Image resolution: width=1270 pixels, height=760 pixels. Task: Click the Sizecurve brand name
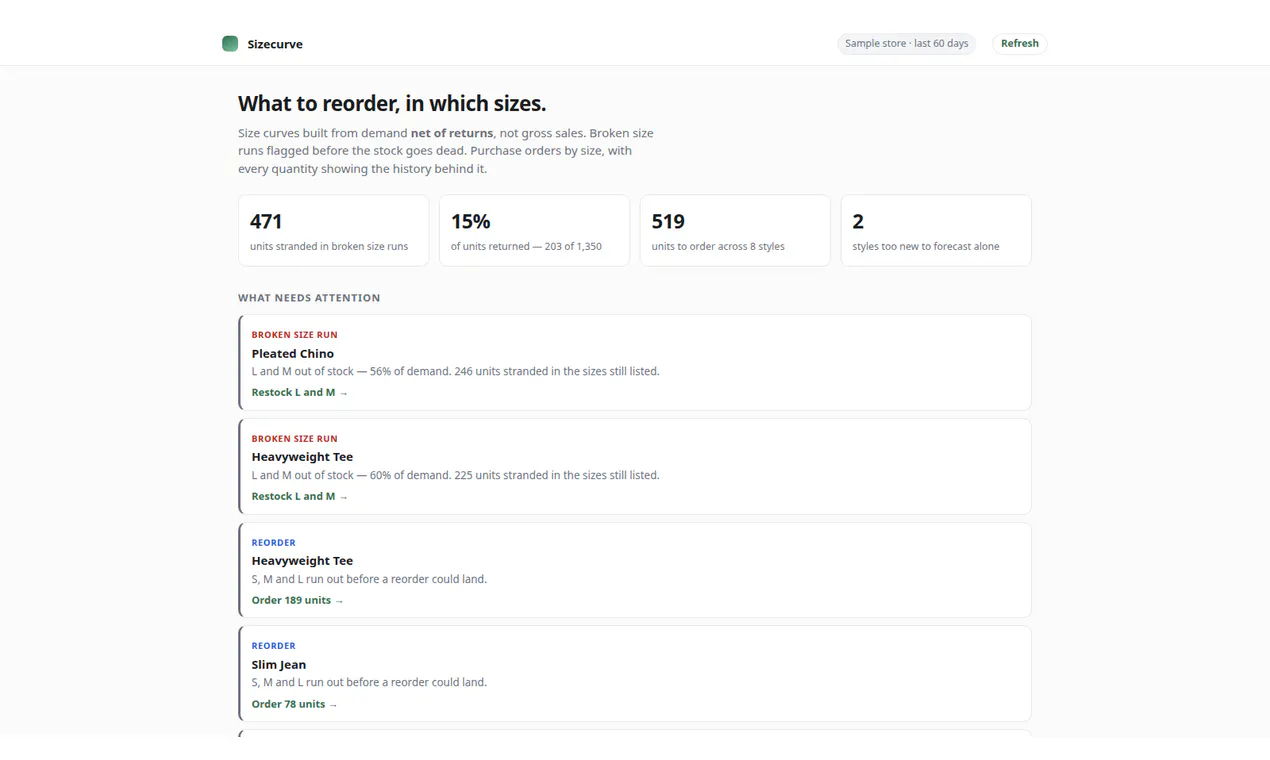[x=275, y=44]
